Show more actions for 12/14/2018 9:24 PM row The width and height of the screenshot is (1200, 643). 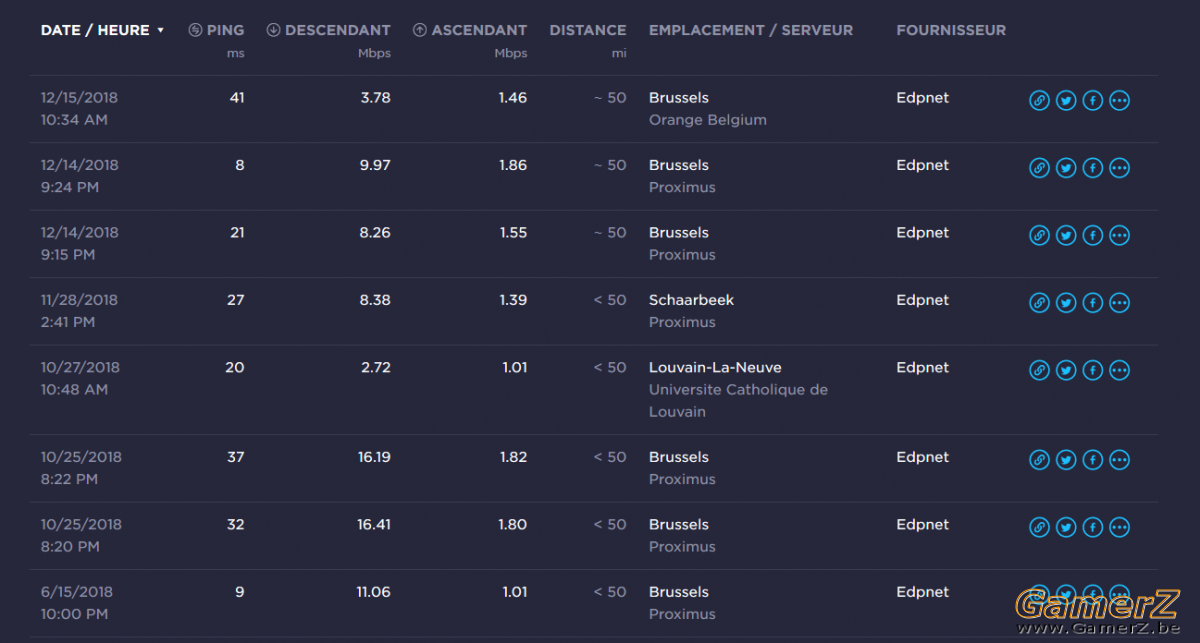[1120, 168]
